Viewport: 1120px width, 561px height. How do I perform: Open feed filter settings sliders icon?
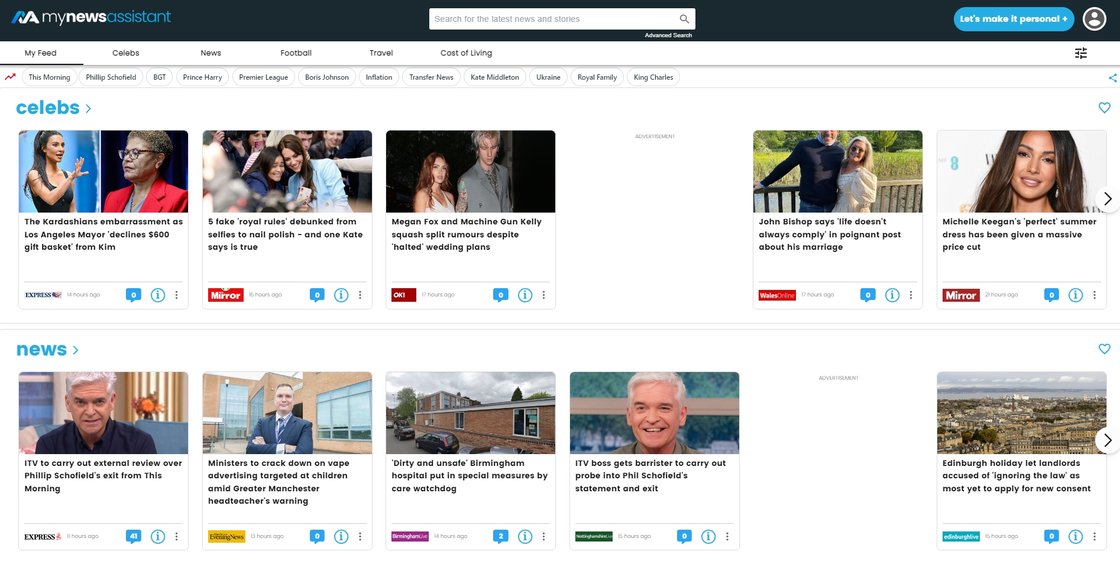coord(1081,53)
